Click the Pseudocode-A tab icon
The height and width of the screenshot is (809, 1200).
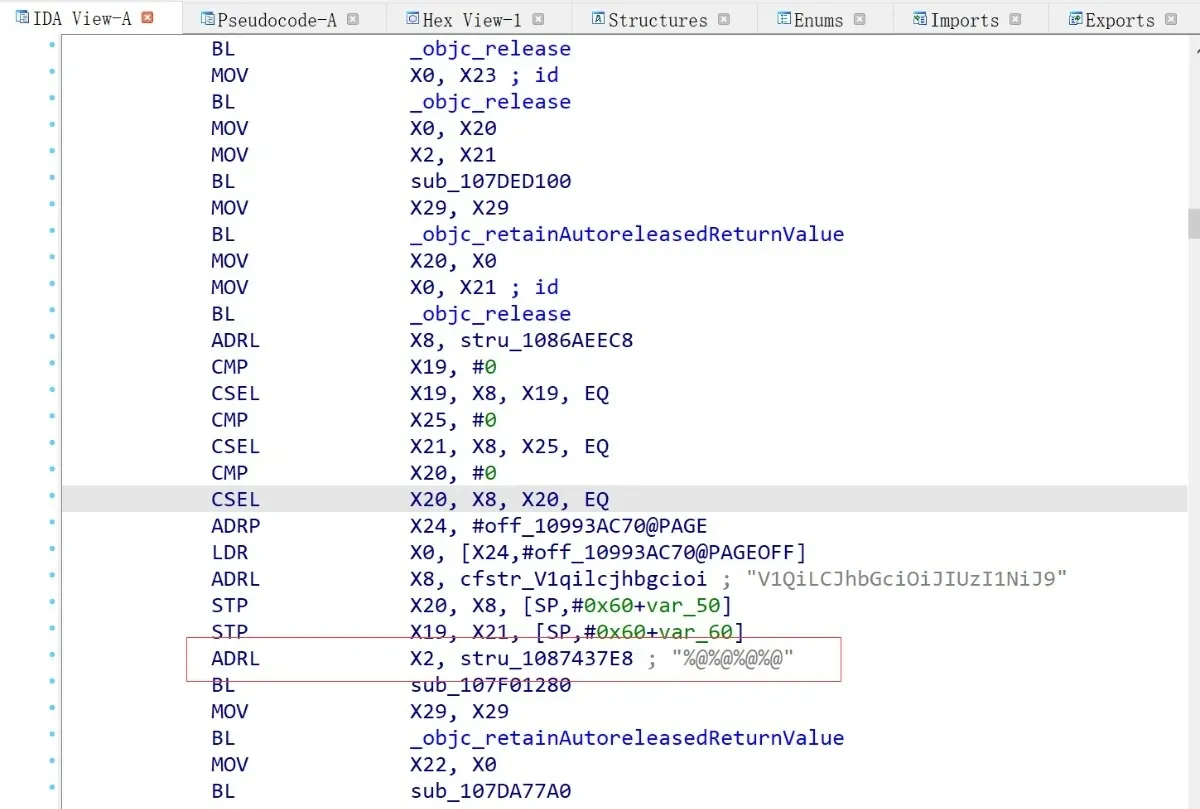[x=208, y=18]
